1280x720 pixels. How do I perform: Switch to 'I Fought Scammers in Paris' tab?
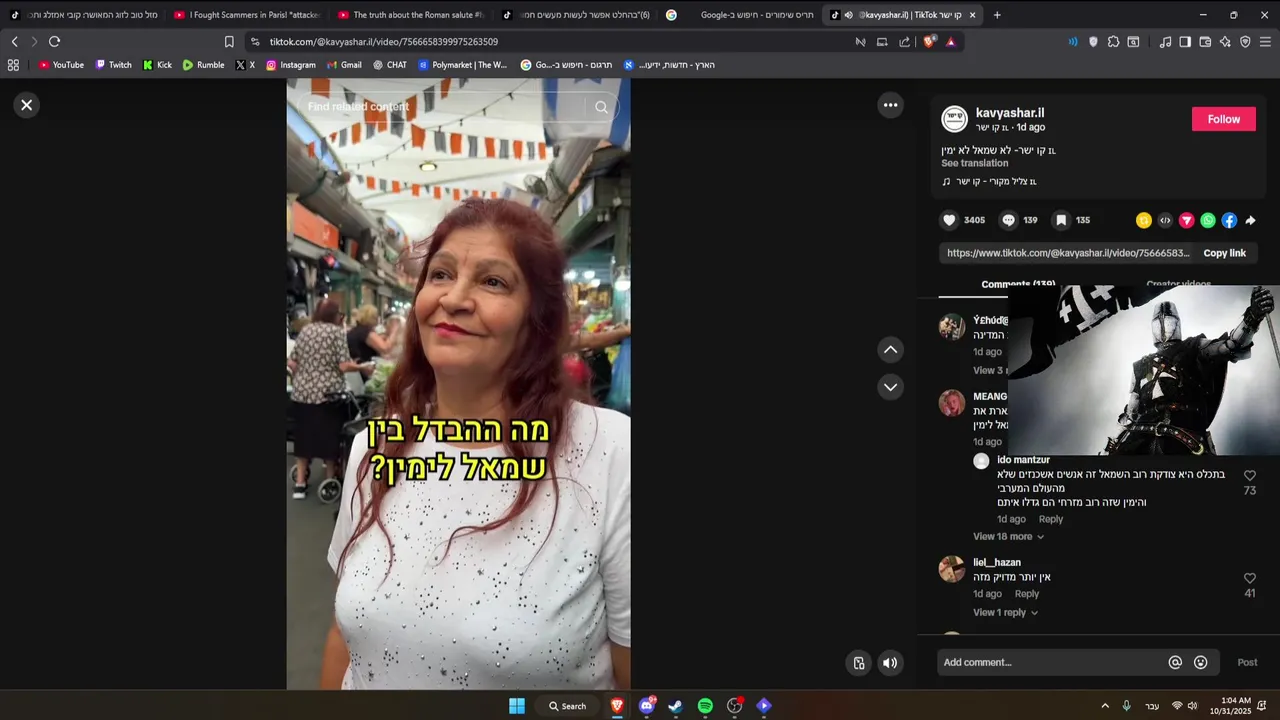(246, 15)
